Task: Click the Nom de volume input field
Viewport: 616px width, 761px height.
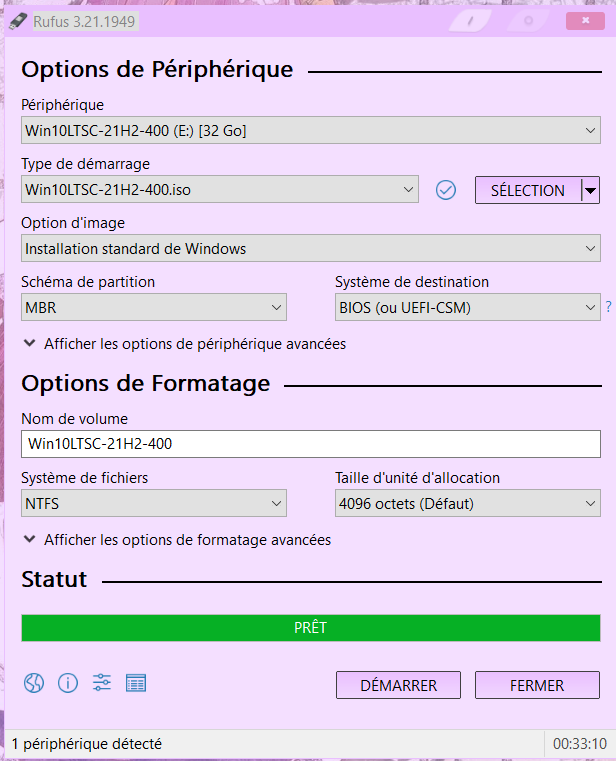Action: [311, 444]
